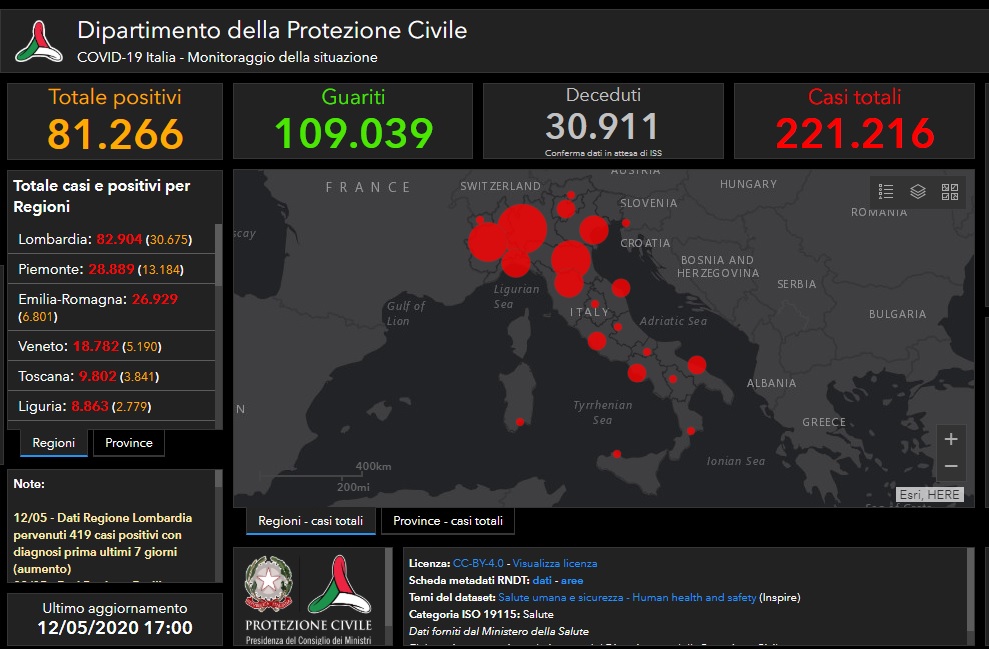The width and height of the screenshot is (989, 649).
Task: Select the Regioni tab under the regions list
Action: tap(54, 443)
